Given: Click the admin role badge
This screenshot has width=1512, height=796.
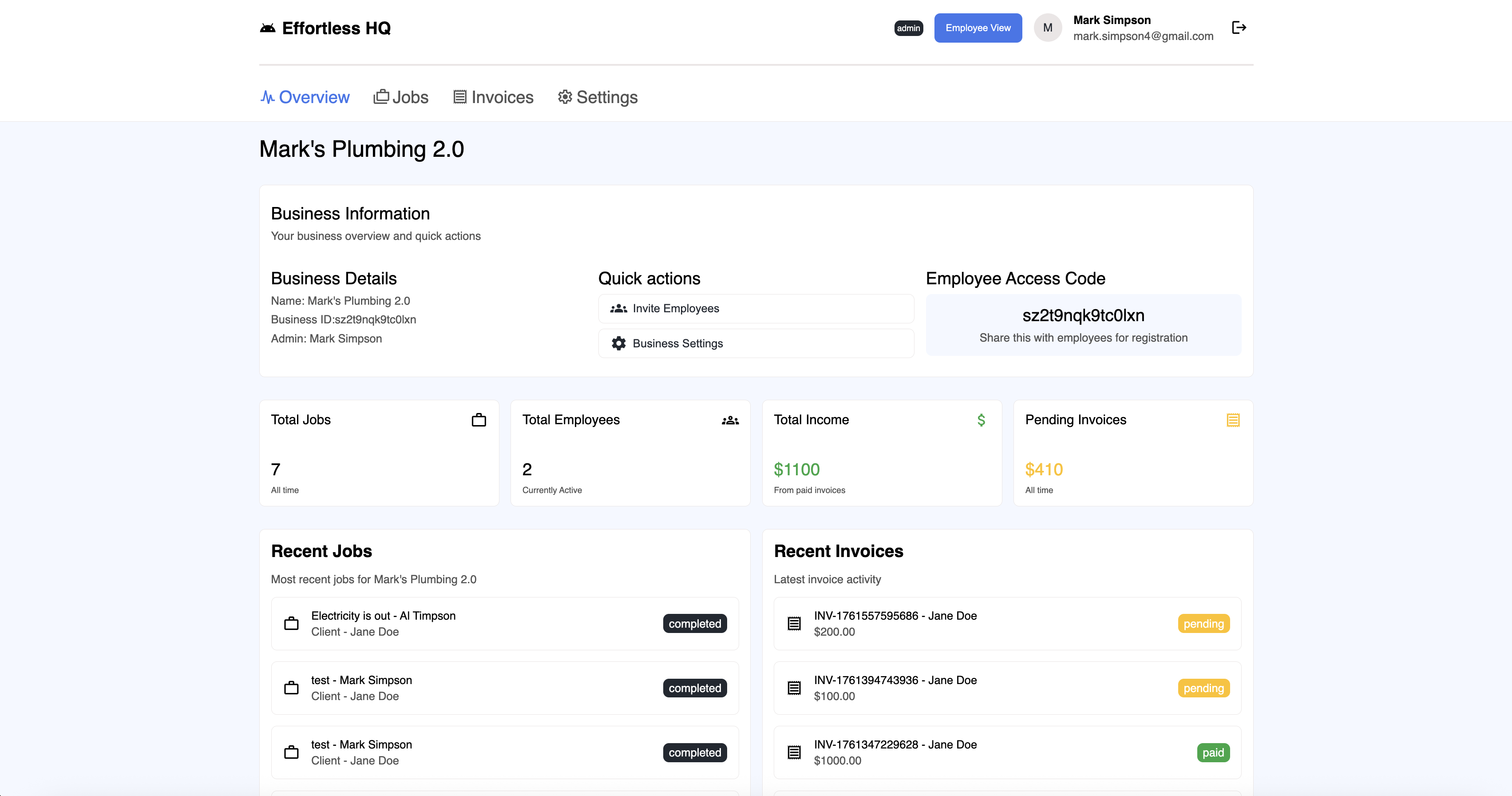Looking at the screenshot, I should coord(908,28).
